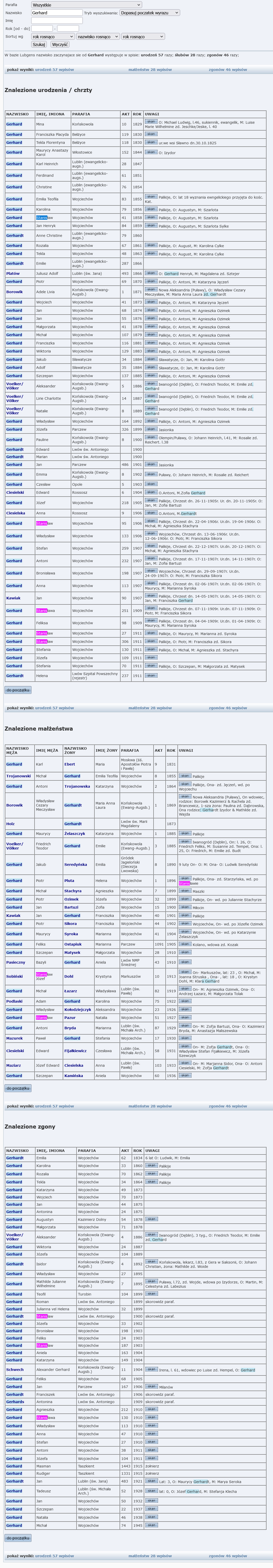Click 'urodzeń 57 wpisów' above marriages heading
Image resolution: width=273 pixels, height=1568 pixels.
coord(54,708)
